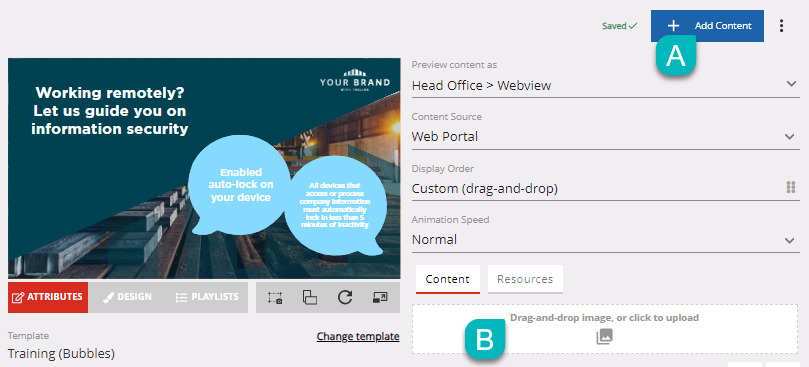Click the 'Web Portal' content source value
Viewport: 809px width, 367px height.
[445, 137]
